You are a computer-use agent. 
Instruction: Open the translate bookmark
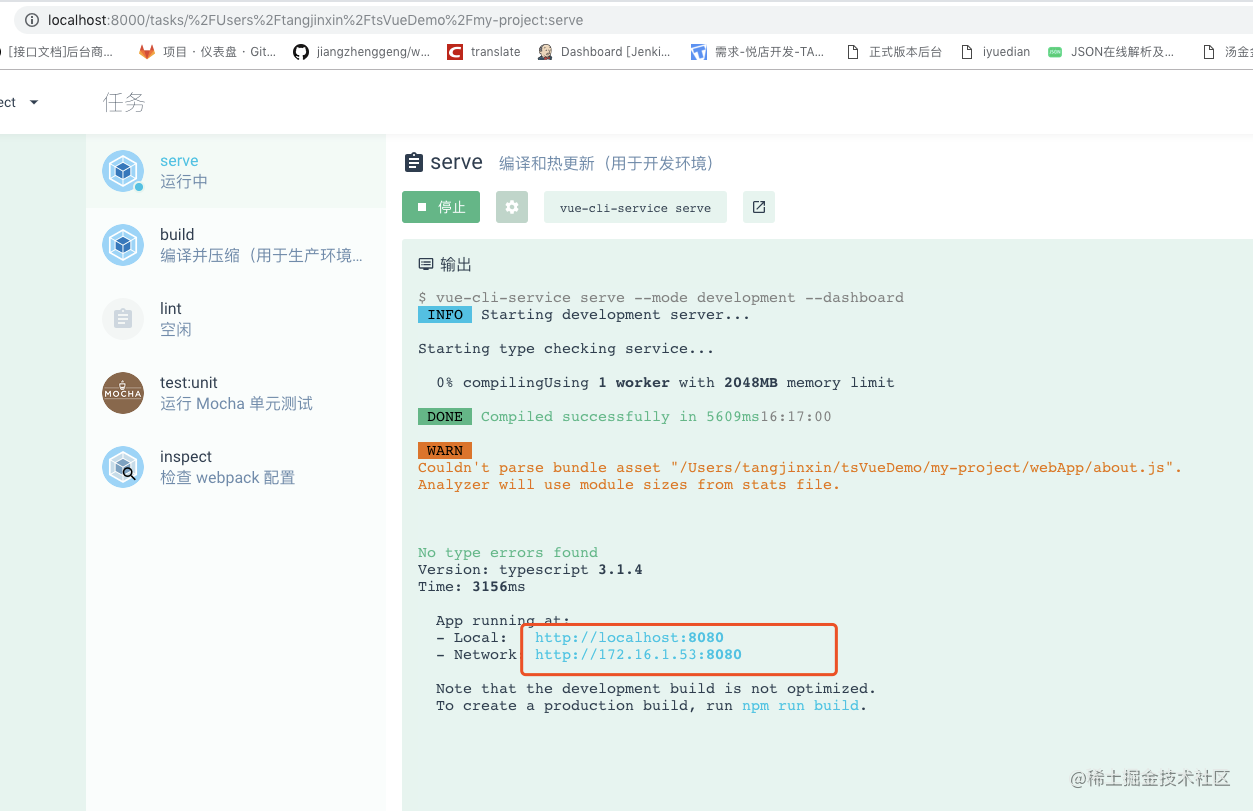tap(485, 52)
